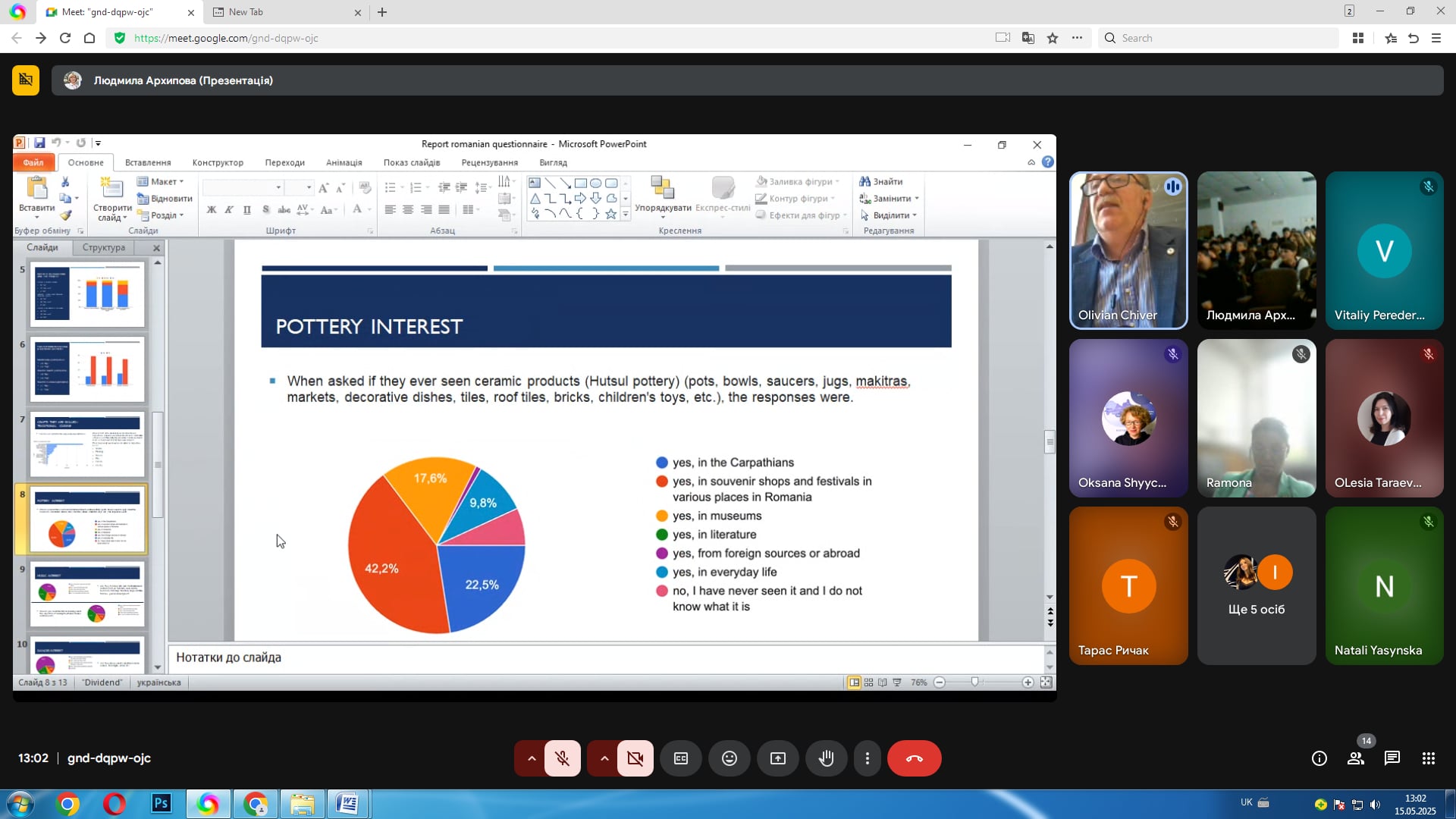The height and width of the screenshot is (819, 1456).
Task: Switch to the New Tab browser tab
Action: point(287,12)
